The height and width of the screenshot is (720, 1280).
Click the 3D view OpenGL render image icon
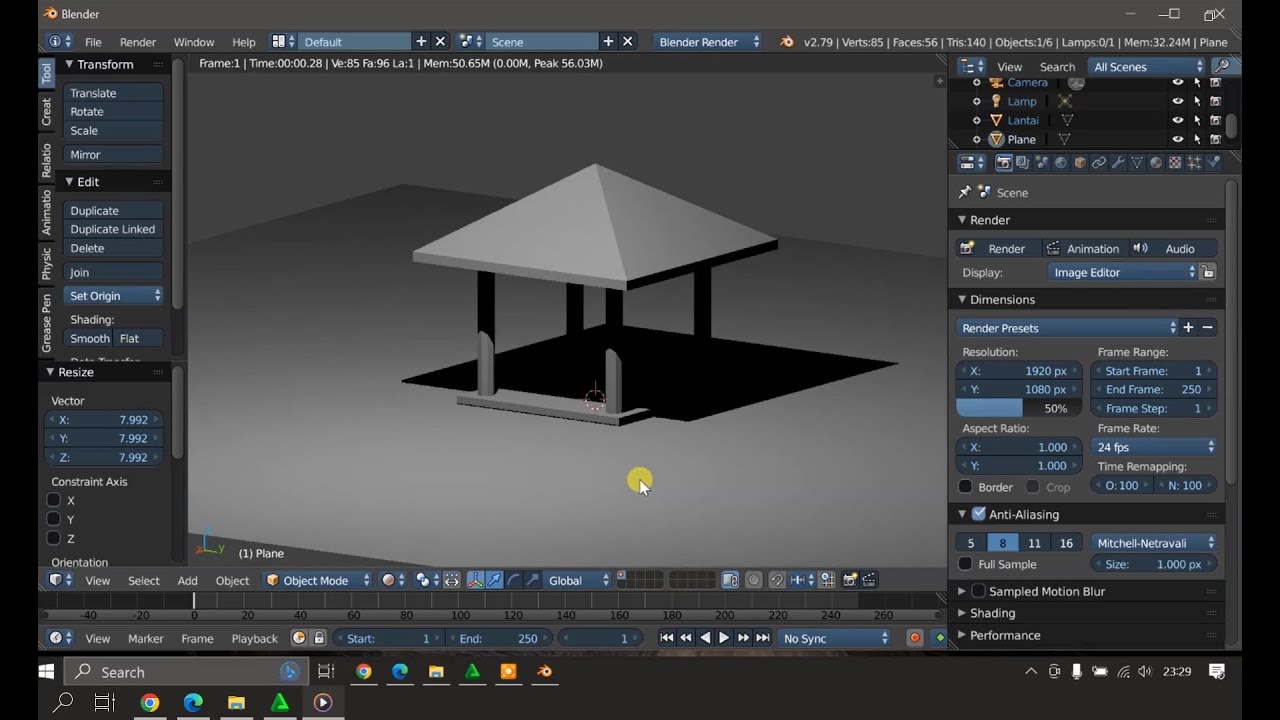850,580
